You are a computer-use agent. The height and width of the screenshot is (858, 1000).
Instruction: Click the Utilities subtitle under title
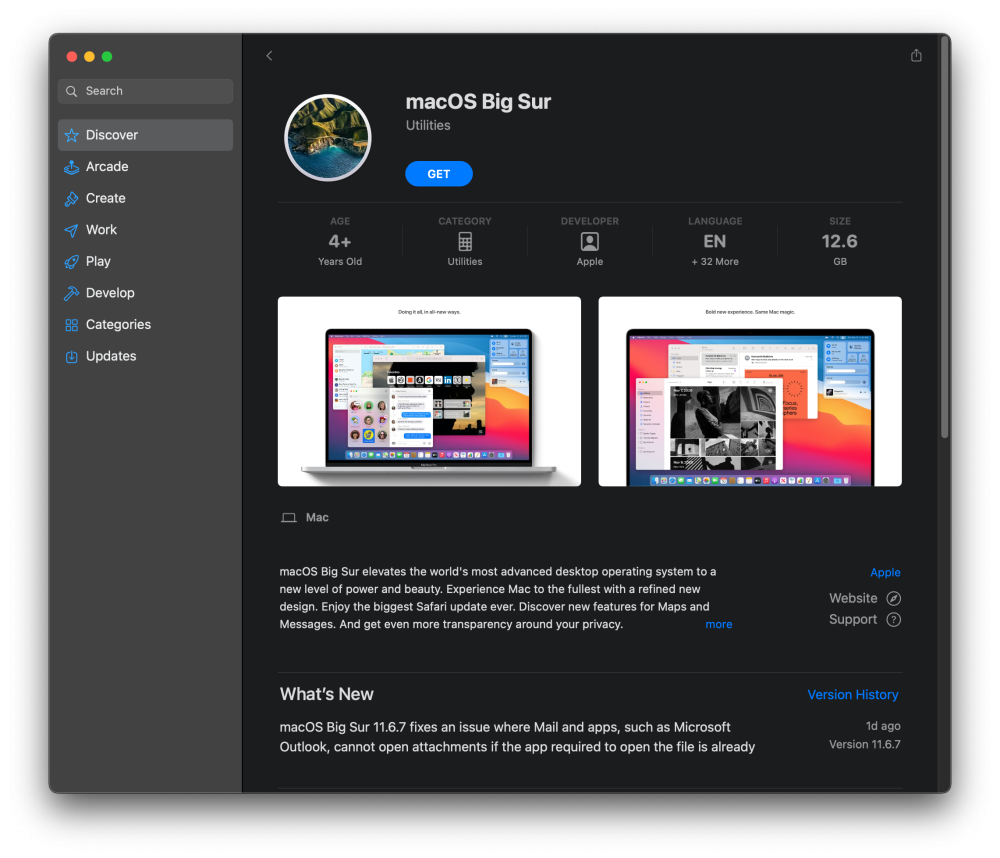(x=428, y=126)
